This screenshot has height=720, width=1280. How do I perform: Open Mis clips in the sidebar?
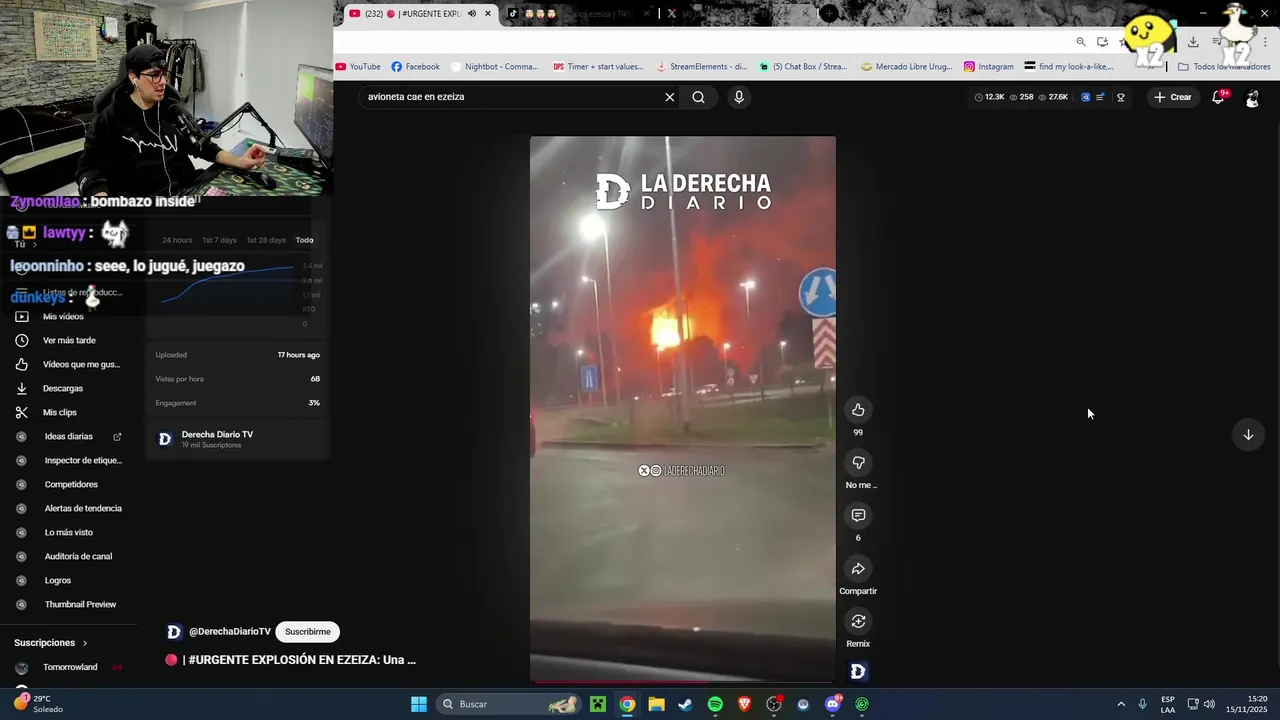coord(60,413)
